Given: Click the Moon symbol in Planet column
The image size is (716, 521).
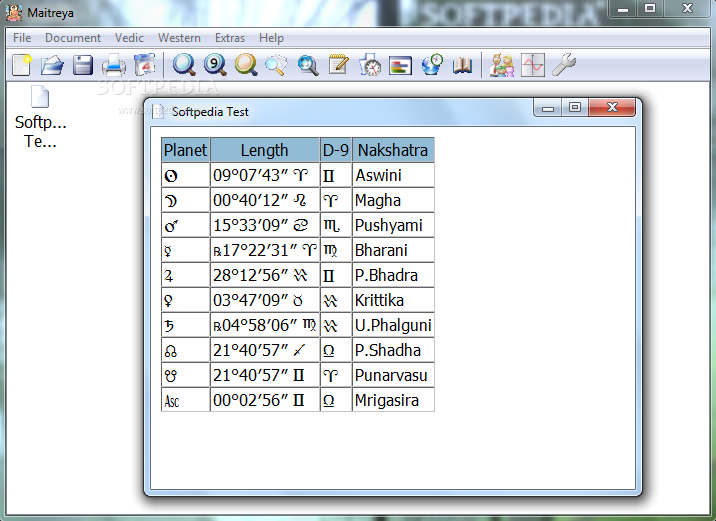Looking at the screenshot, I should click(171, 201).
